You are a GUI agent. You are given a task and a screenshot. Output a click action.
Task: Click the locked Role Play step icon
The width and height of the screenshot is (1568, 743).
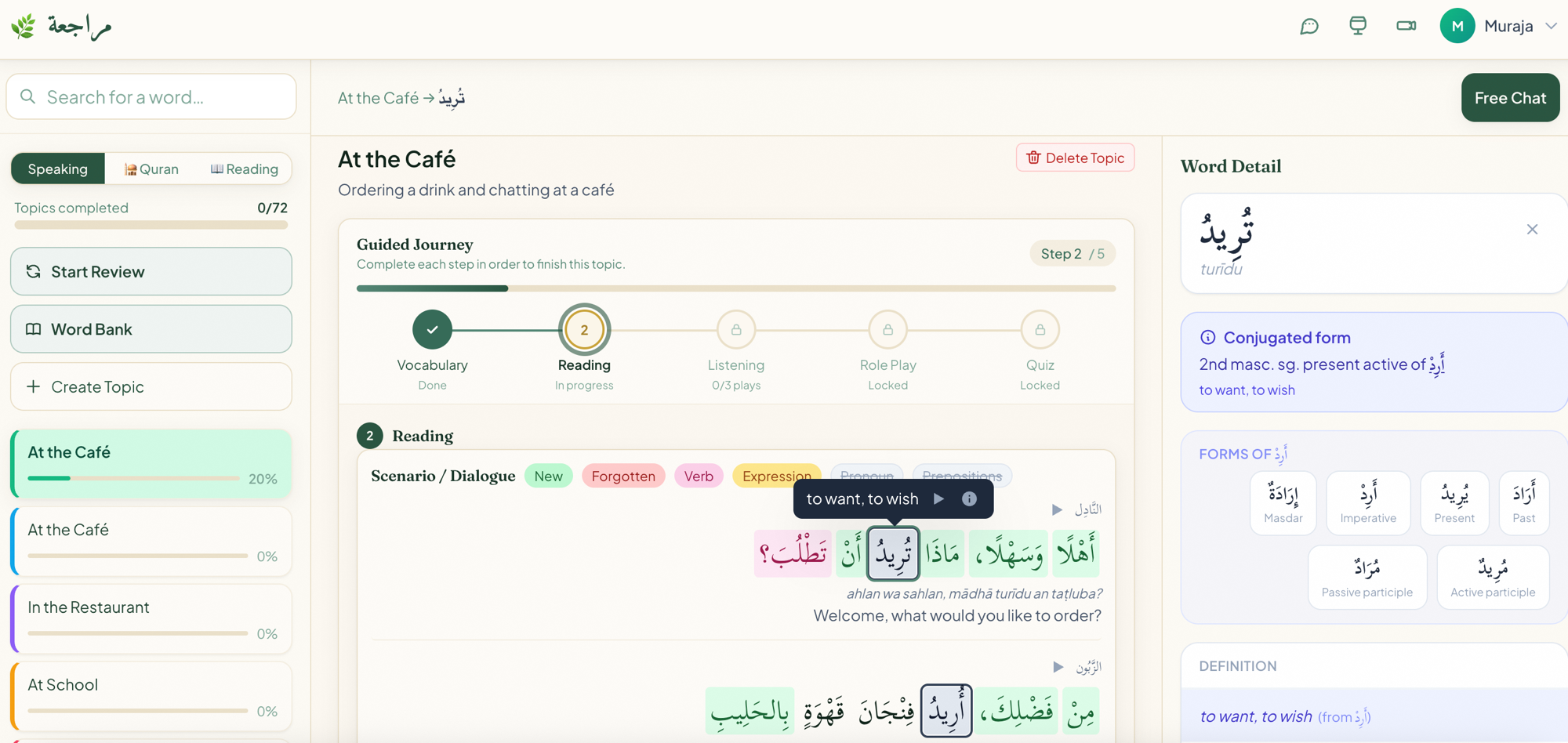click(887, 330)
